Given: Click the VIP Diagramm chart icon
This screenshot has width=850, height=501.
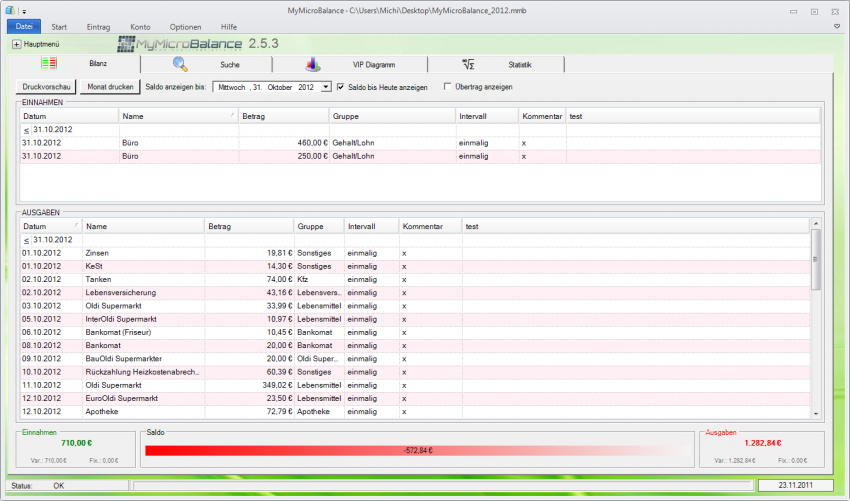Looking at the screenshot, I should [x=313, y=64].
